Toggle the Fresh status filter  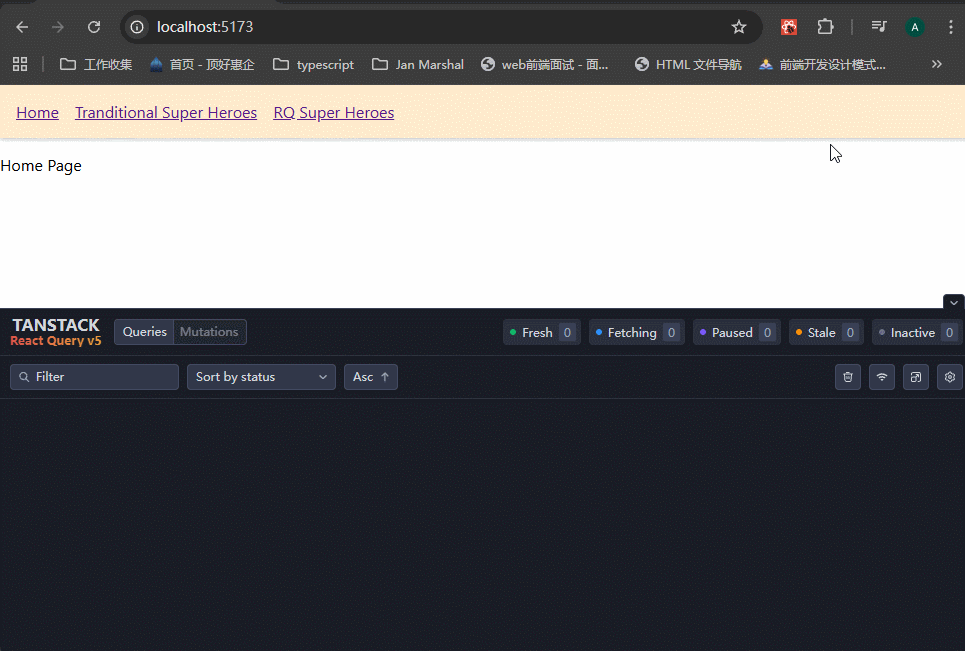pyautogui.click(x=541, y=333)
